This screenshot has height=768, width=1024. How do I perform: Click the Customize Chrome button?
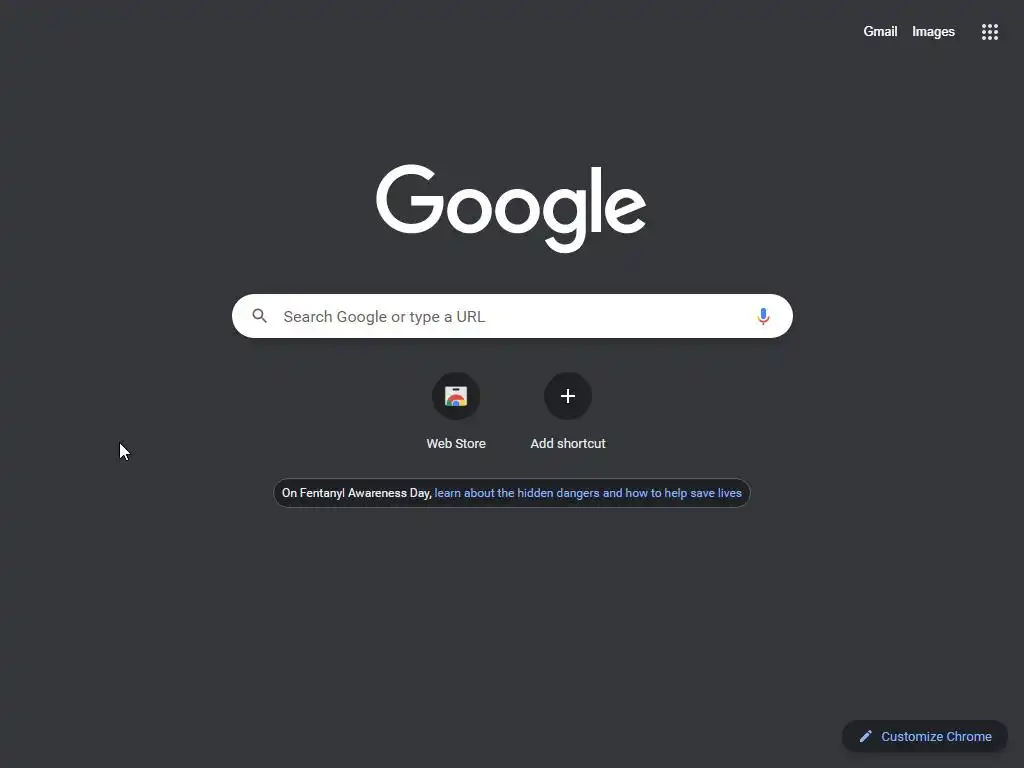click(925, 736)
